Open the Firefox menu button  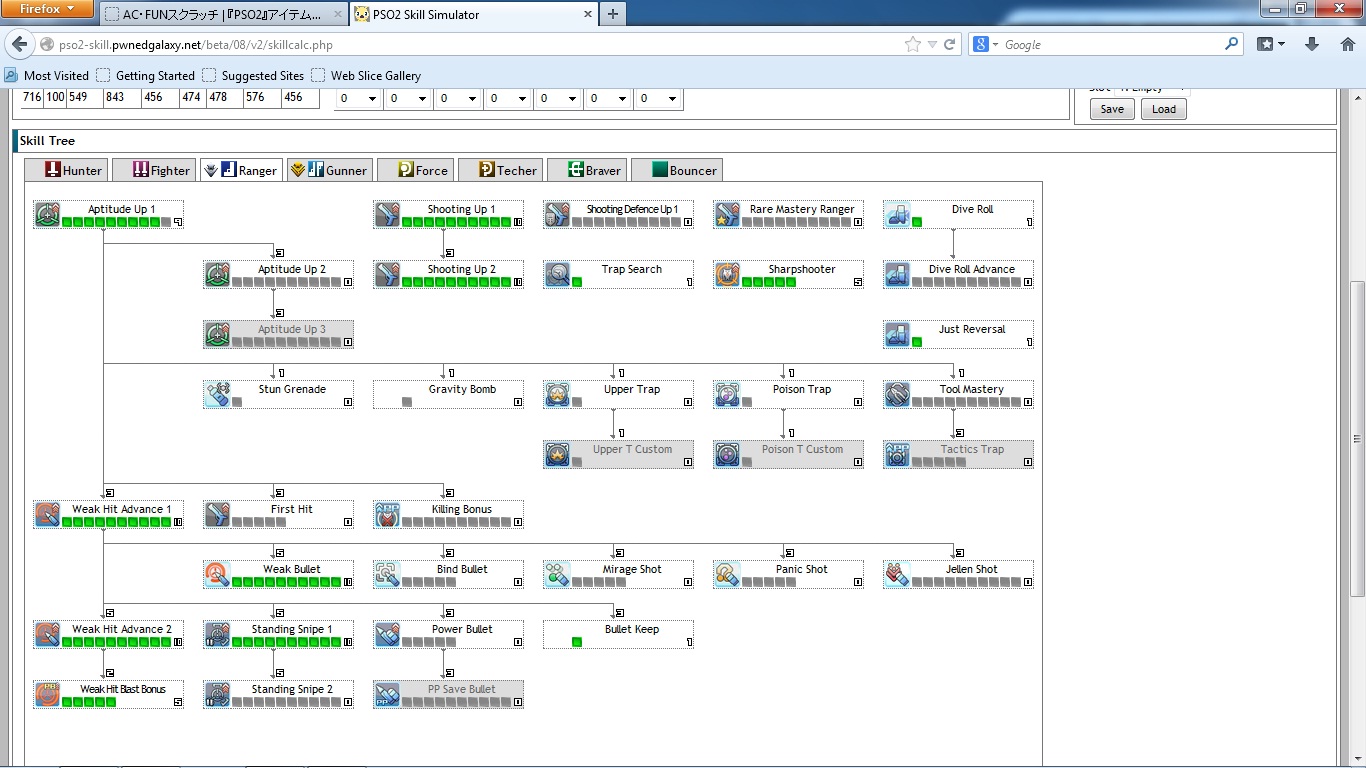pos(47,9)
